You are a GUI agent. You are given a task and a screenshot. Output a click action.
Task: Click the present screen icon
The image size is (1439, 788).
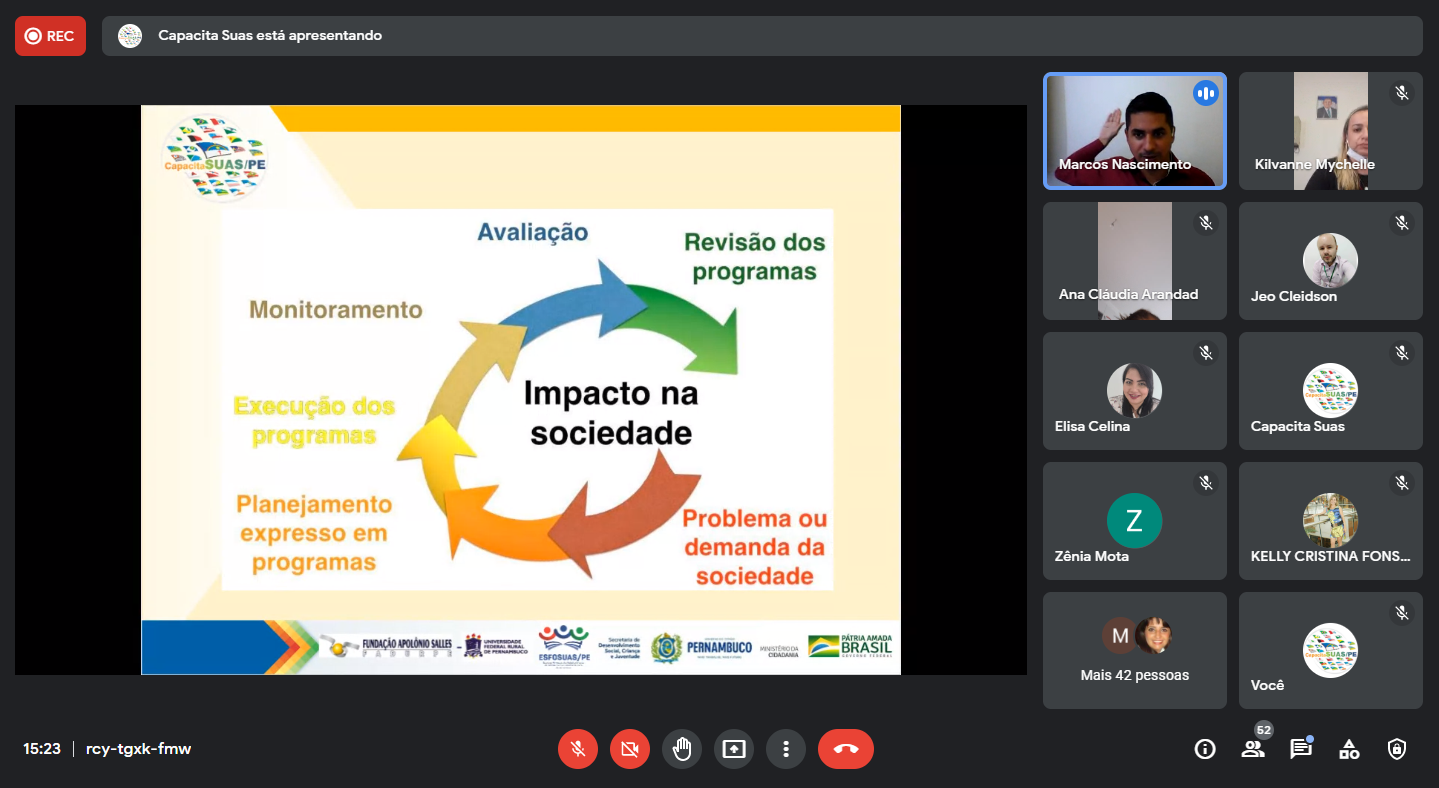(734, 748)
